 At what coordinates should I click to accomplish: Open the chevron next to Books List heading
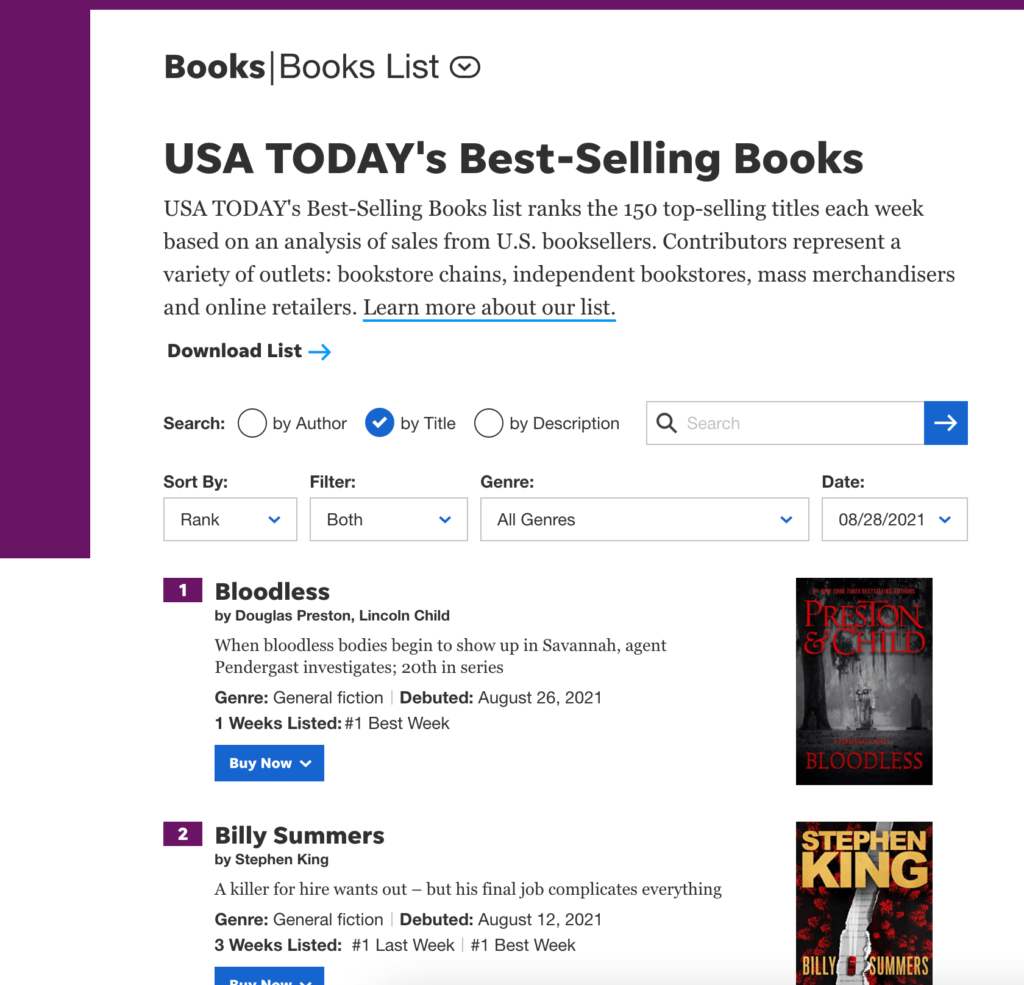point(464,67)
